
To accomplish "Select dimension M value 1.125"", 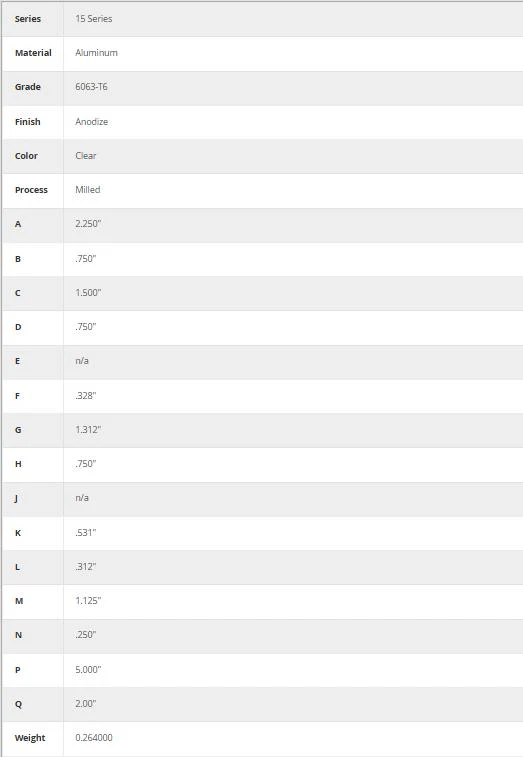I will [x=88, y=601].
